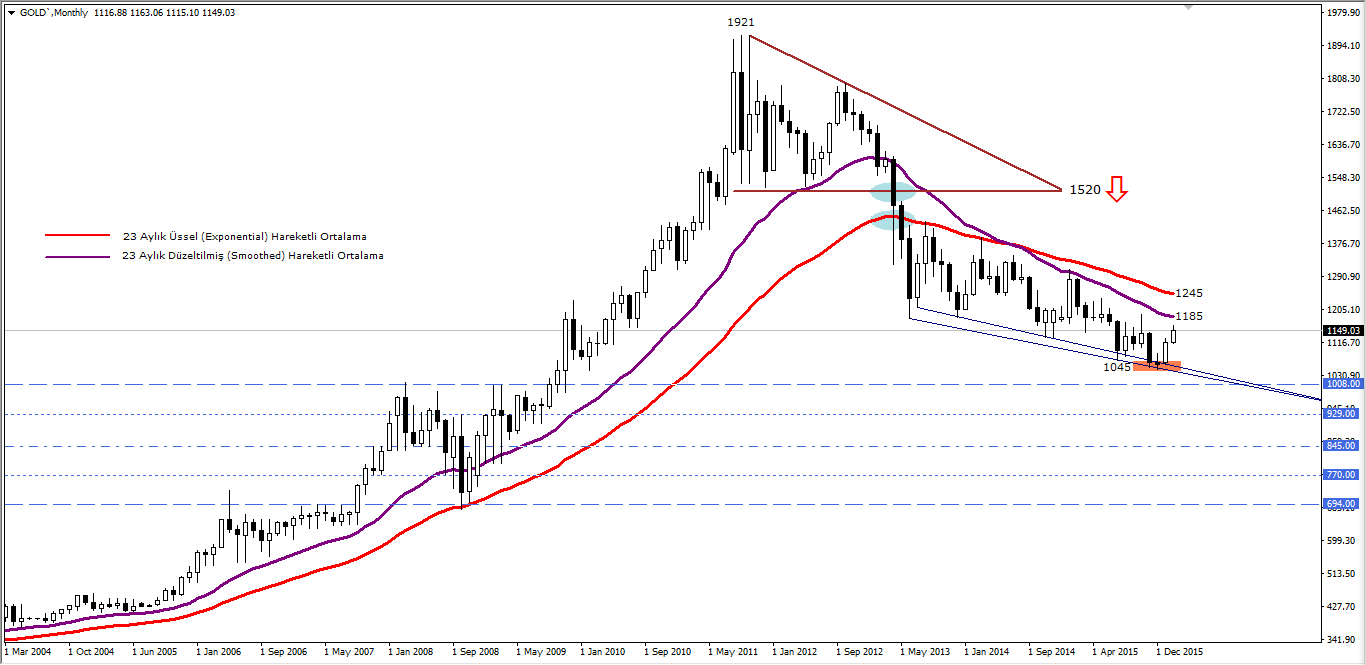The image size is (1366, 665).
Task: Click the 929.00 horizontal level price tag
Action: (1341, 414)
